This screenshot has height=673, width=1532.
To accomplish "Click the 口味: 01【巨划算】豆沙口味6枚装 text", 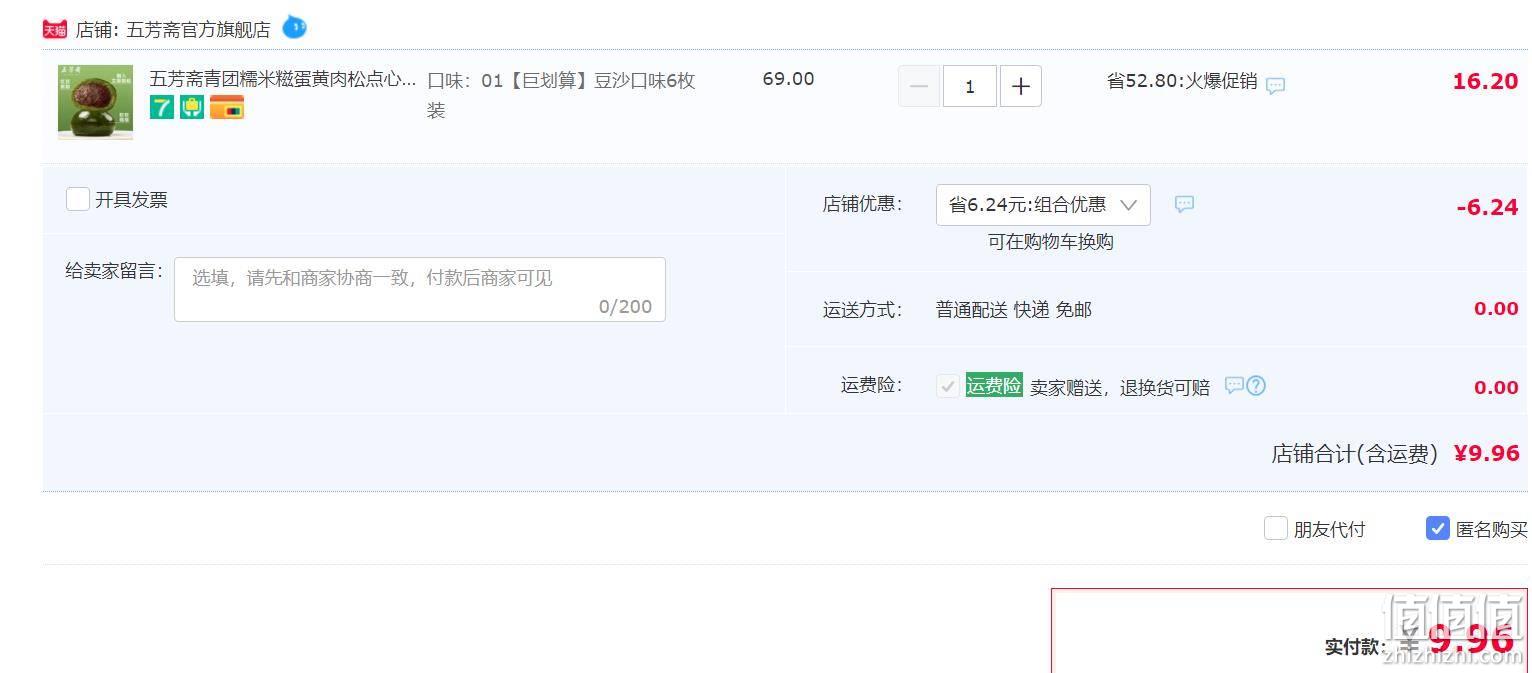I will (561, 95).
